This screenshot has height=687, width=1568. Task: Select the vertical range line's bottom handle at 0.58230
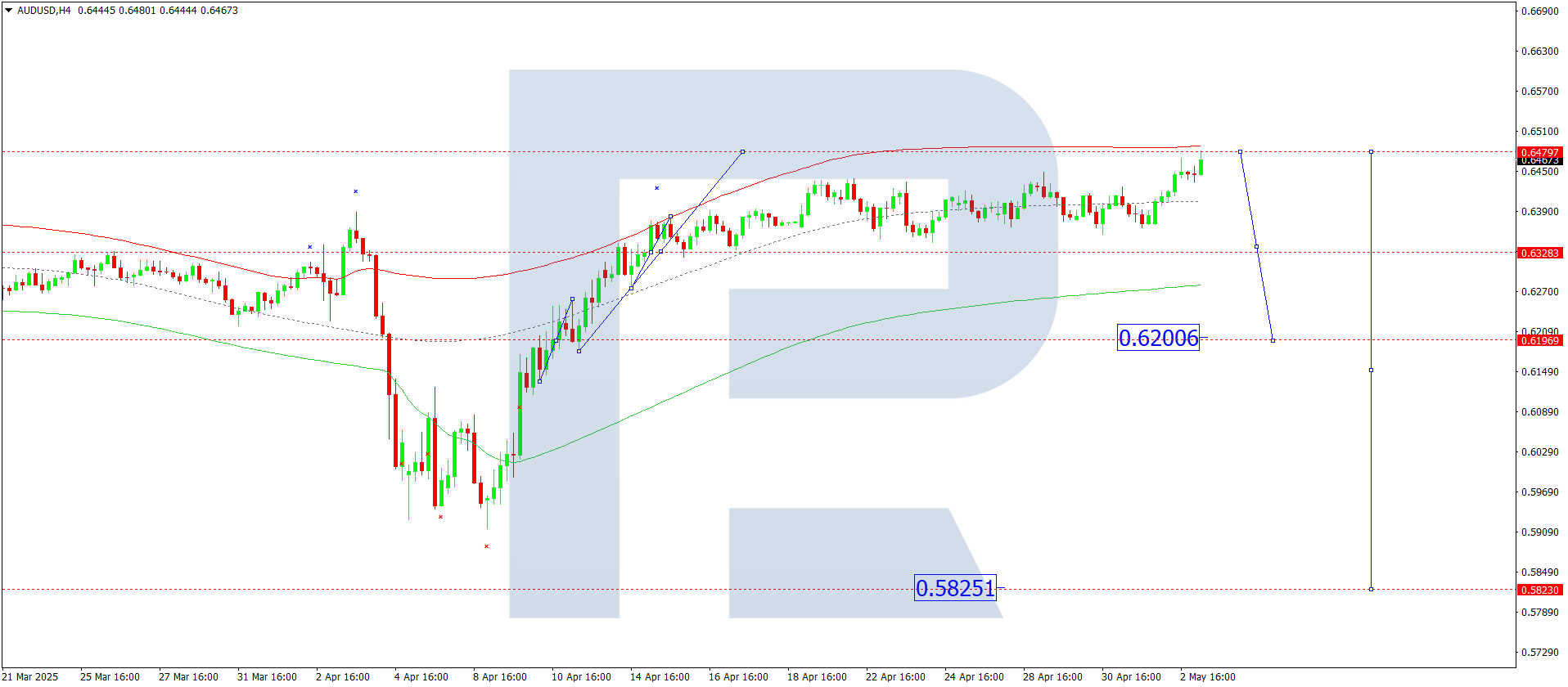[1371, 589]
